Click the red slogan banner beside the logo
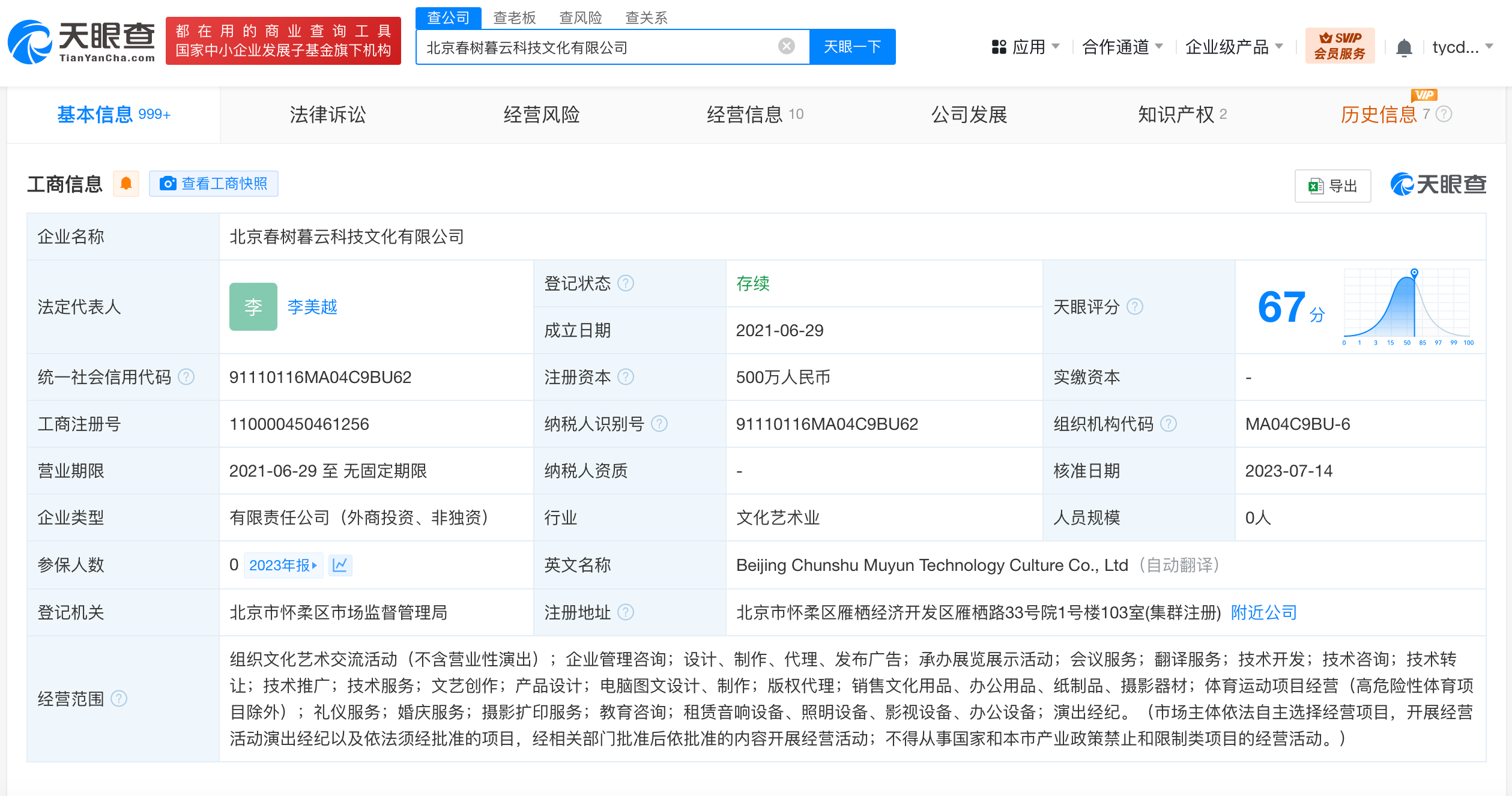The height and width of the screenshot is (796, 1512). point(283,41)
